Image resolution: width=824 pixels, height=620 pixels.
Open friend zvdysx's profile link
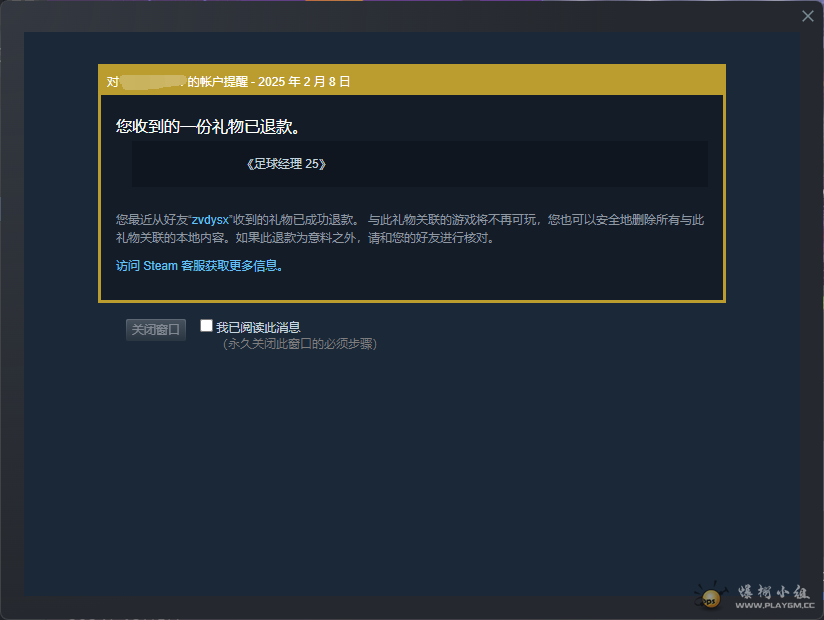coord(210,220)
